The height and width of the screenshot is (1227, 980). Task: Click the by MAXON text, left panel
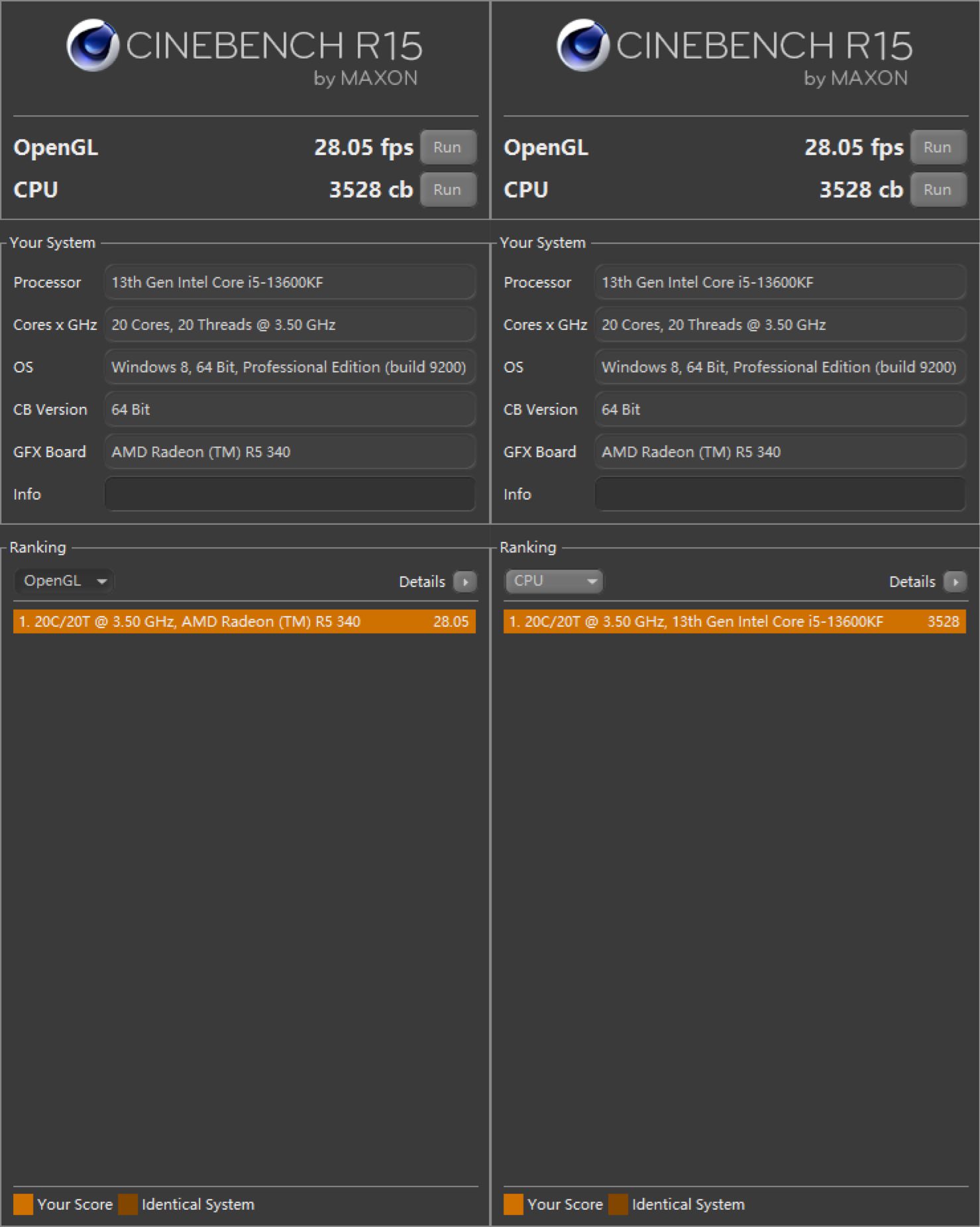tap(366, 78)
